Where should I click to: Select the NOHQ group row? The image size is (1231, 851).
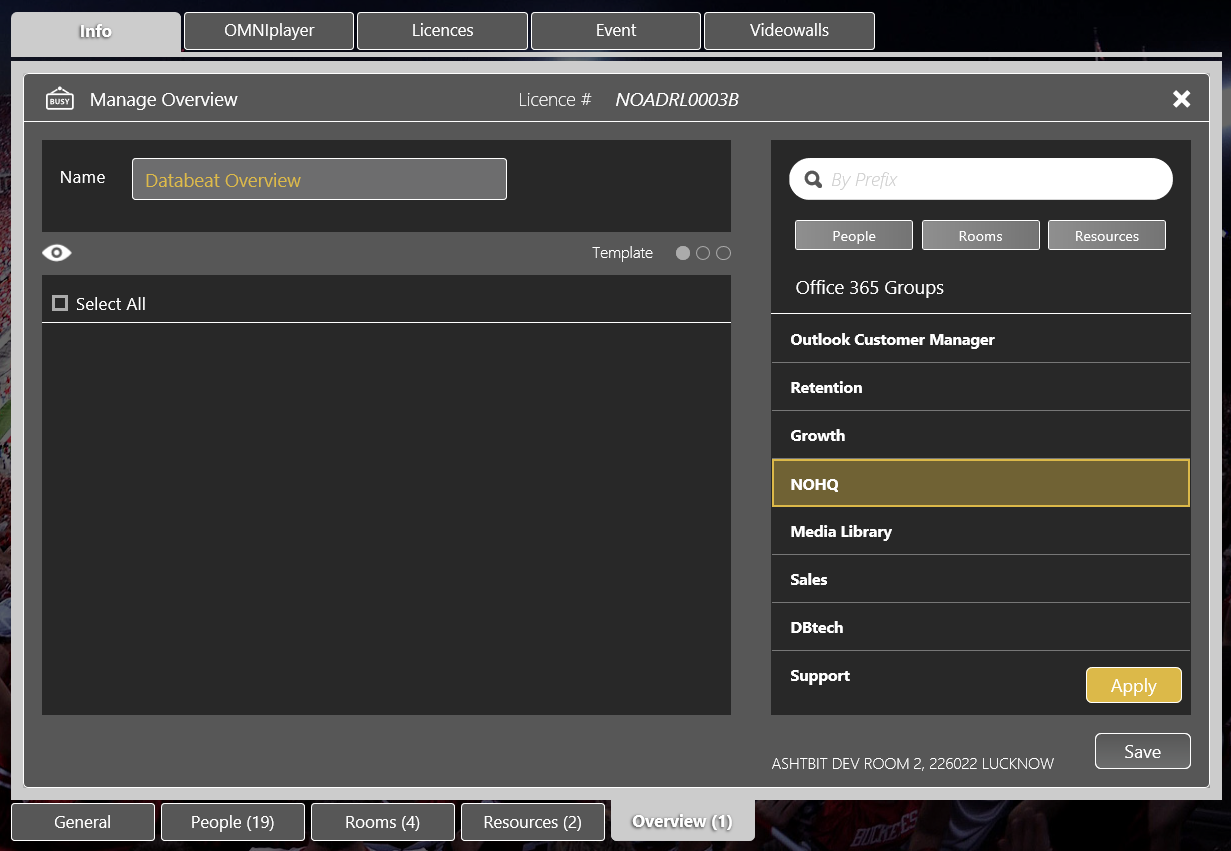(x=981, y=483)
